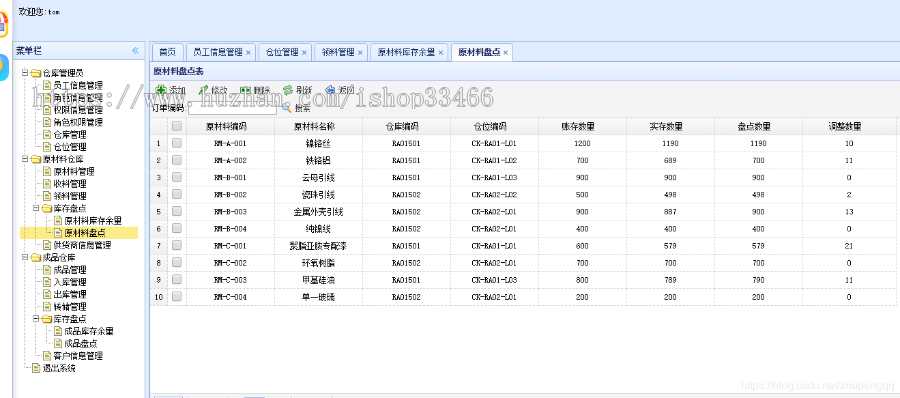
Task: Open 供货商信息管理 in the menu tree
Action: tap(82, 245)
